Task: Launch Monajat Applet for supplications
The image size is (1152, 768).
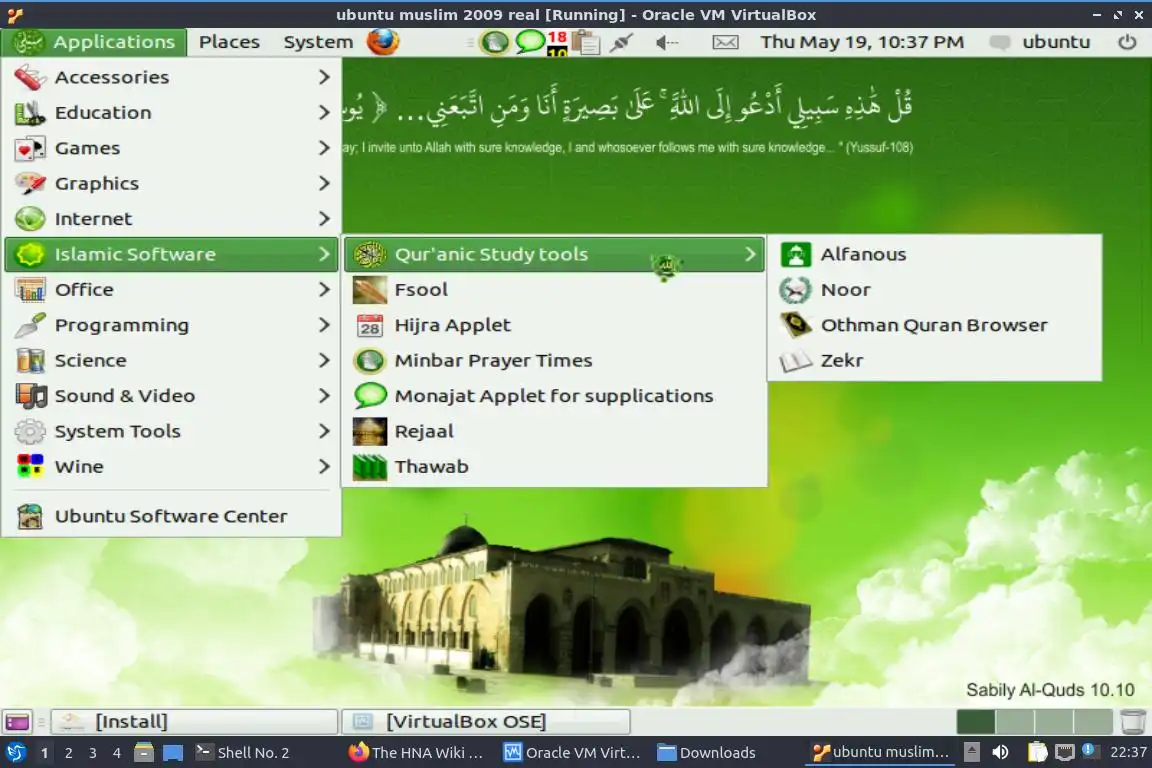Action: point(555,395)
